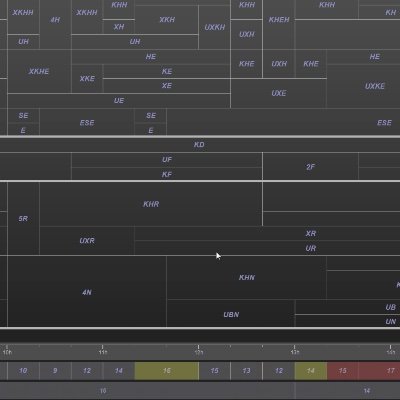Click the KE sector row
The width and height of the screenshot is (400, 400).
pyautogui.click(x=167, y=71)
